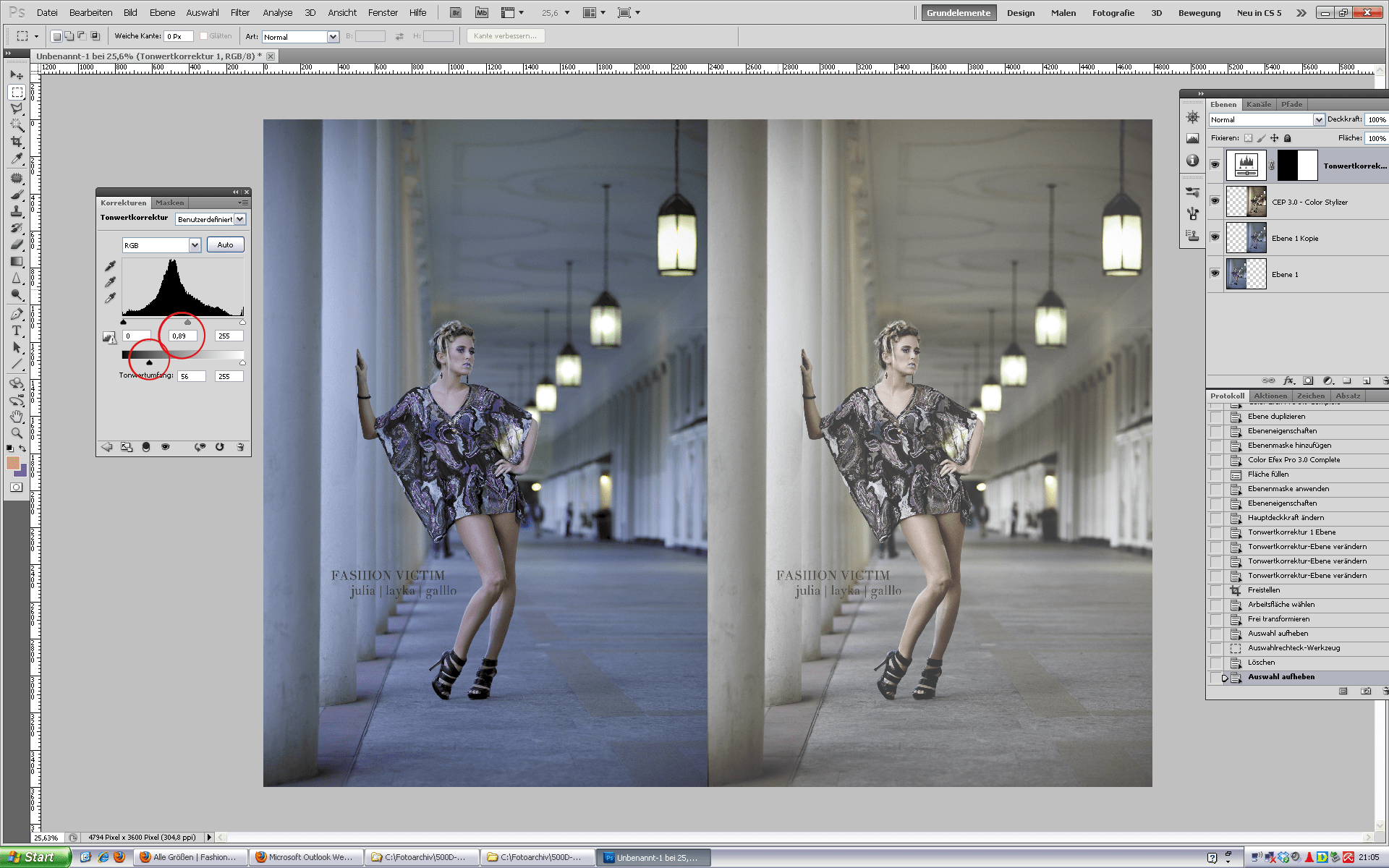Pick the Eyedropper tool in toolbox

click(x=17, y=159)
